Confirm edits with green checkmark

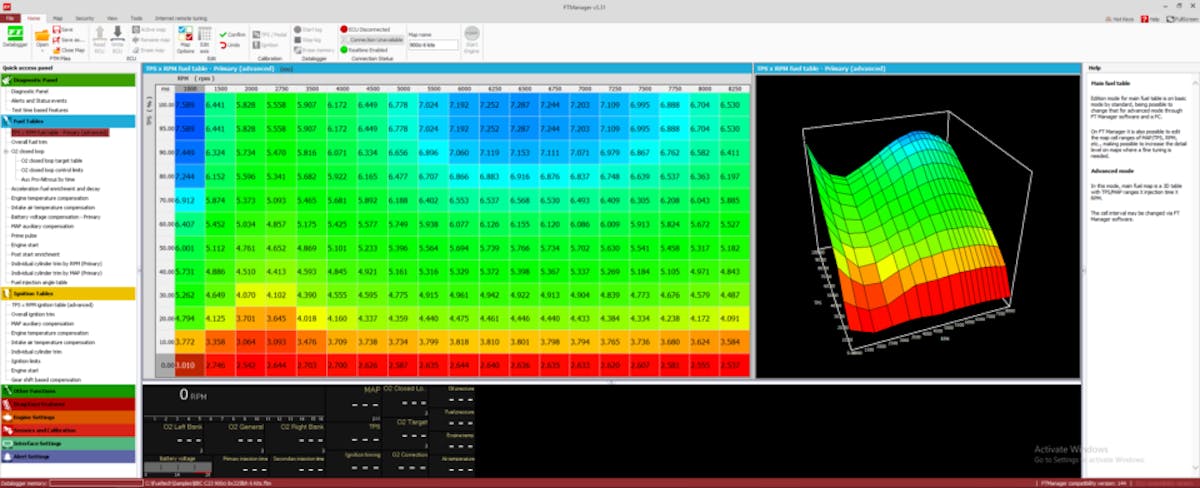(233, 34)
